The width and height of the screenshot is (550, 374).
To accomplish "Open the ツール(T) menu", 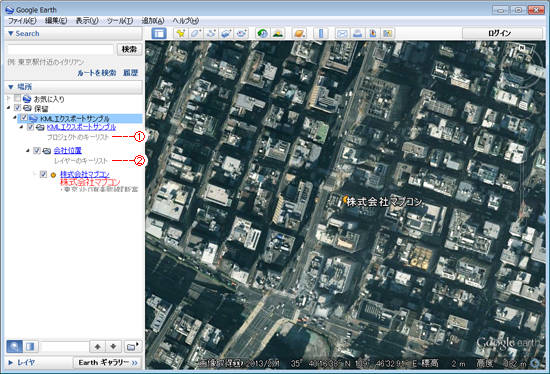I will tap(120, 21).
